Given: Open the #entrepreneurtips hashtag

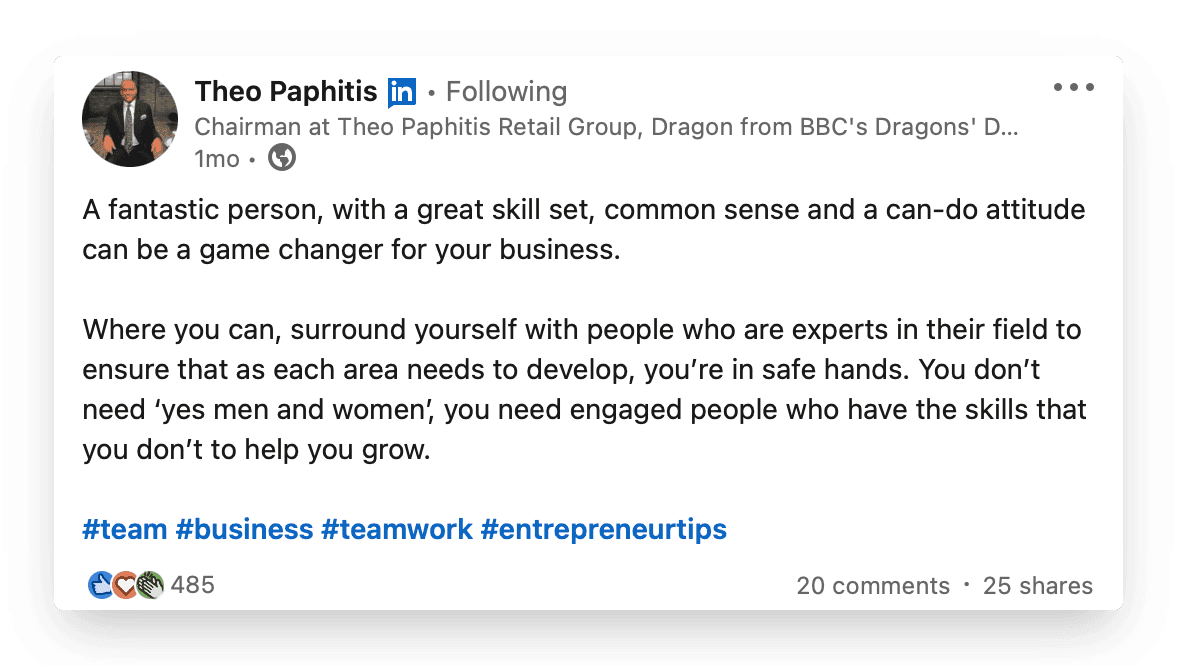Looking at the screenshot, I should (x=604, y=529).
